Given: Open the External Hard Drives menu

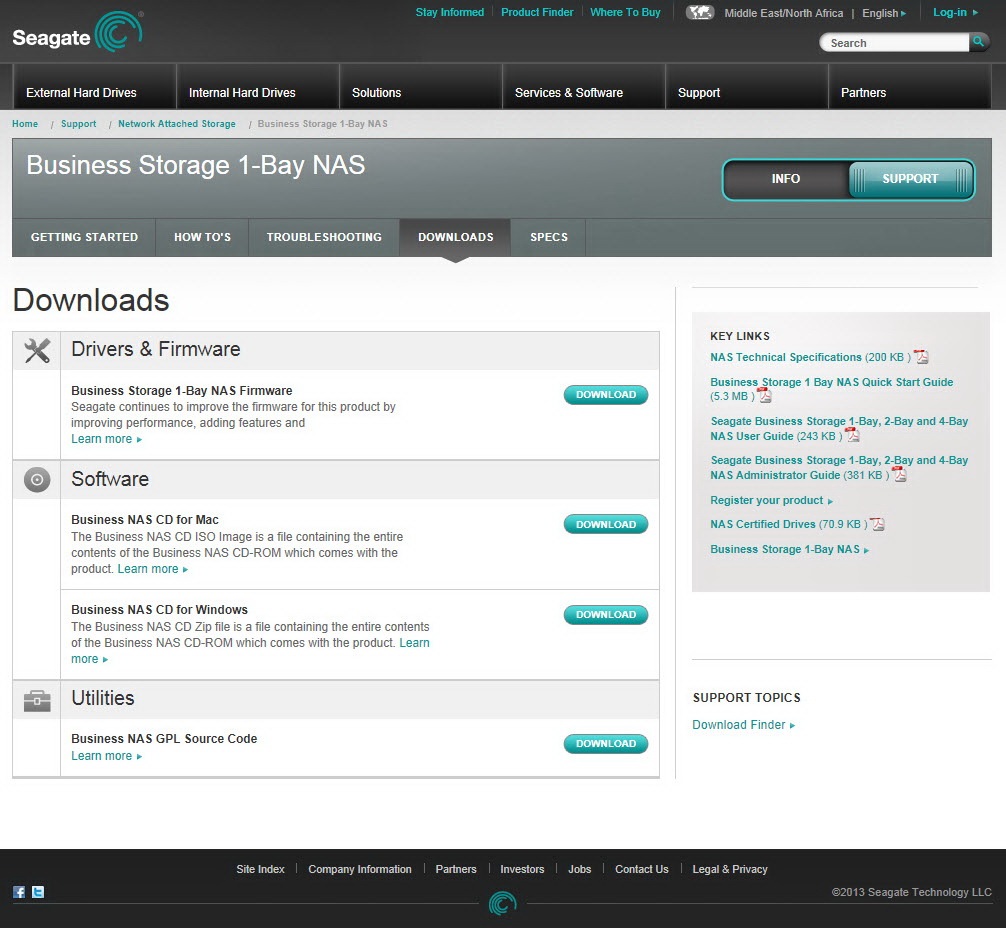Looking at the screenshot, I should [94, 87].
